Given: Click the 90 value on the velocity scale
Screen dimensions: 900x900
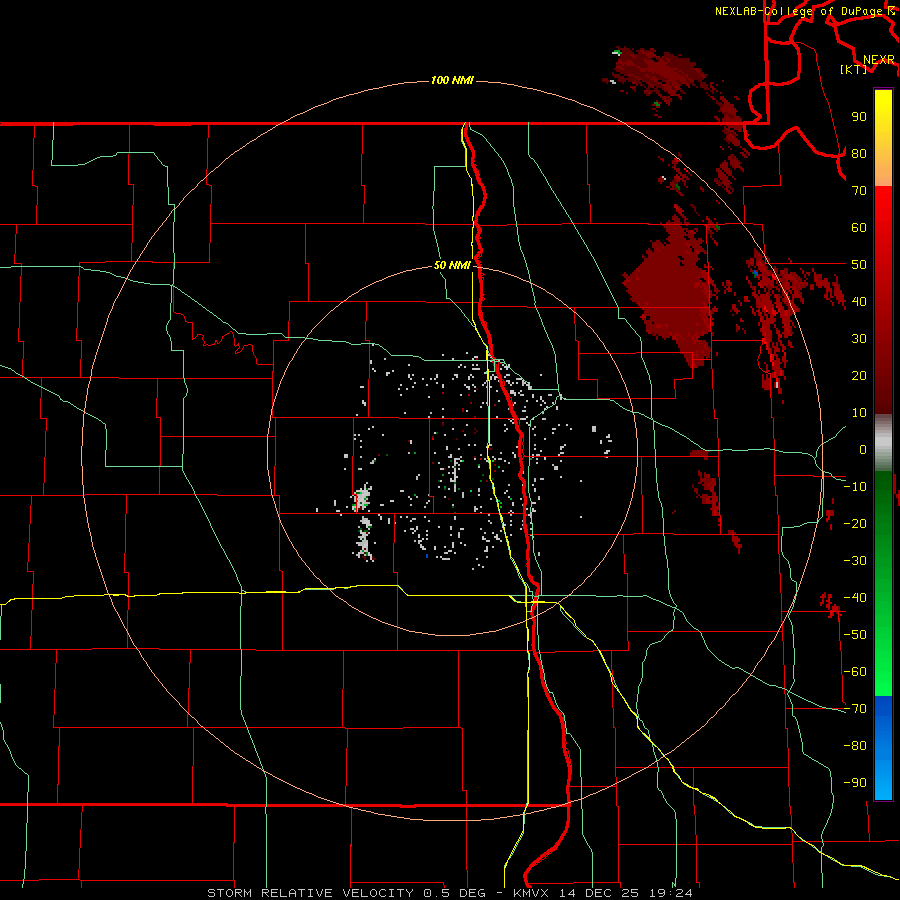Looking at the screenshot, I should pyautogui.click(x=859, y=117).
